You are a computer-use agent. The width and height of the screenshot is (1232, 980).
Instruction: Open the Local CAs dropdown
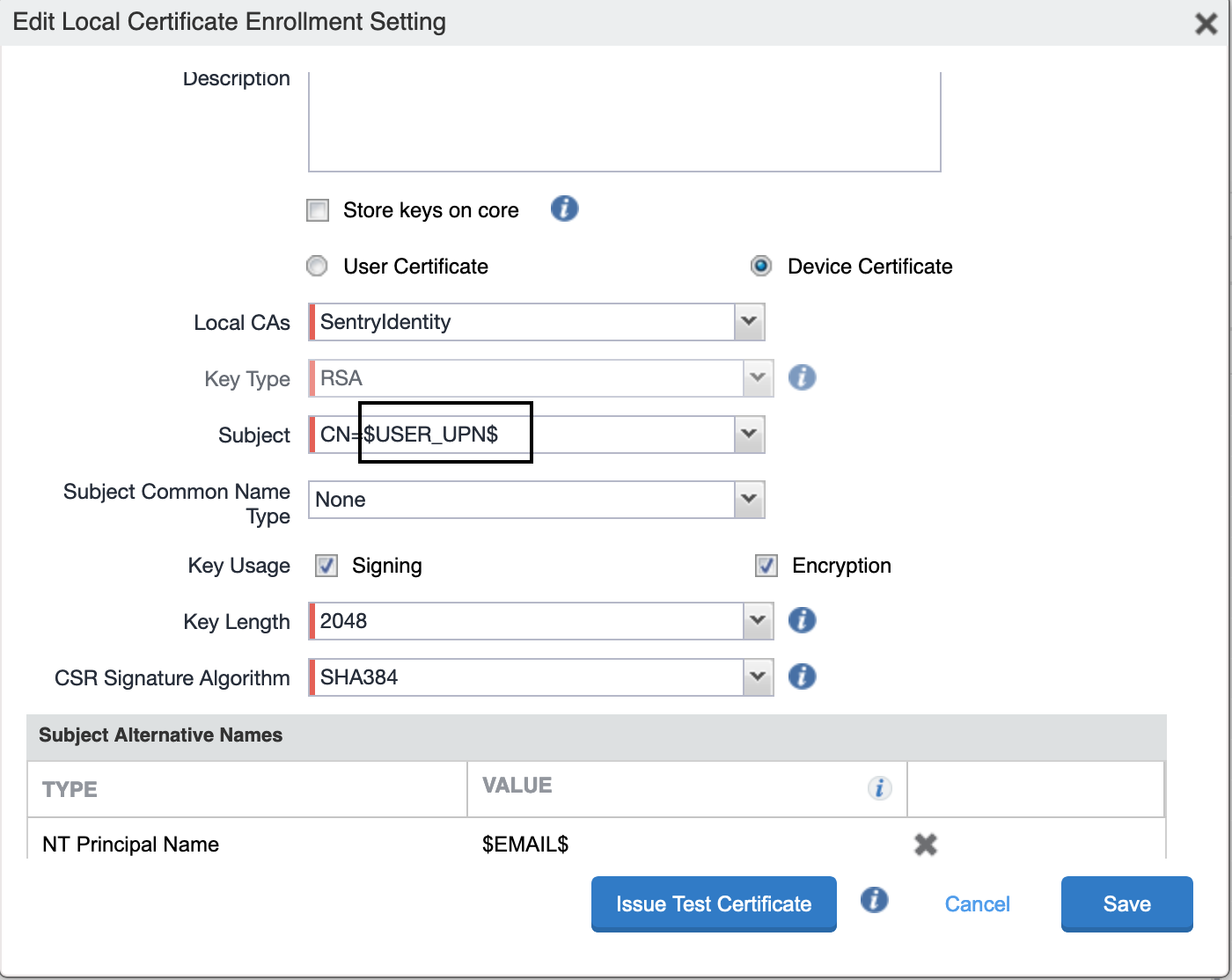tap(749, 322)
